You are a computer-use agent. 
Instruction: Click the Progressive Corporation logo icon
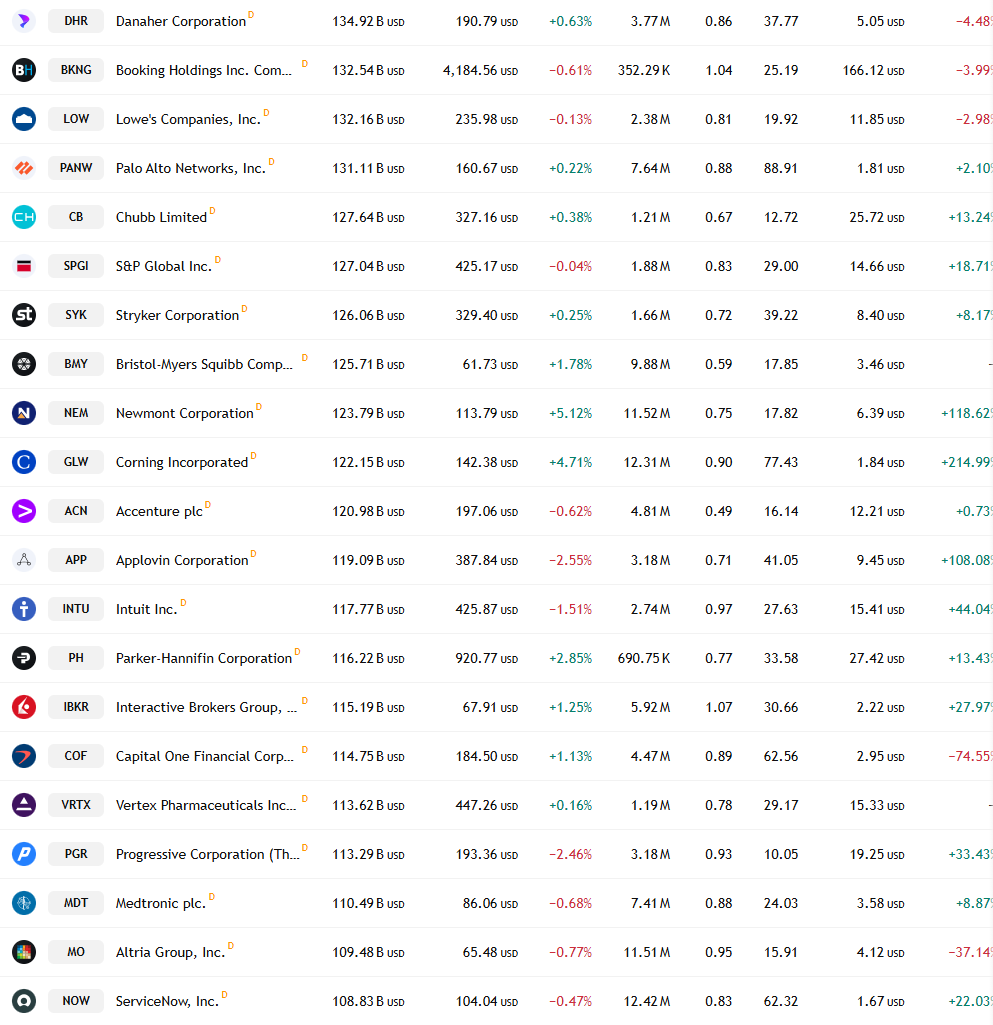(x=24, y=854)
